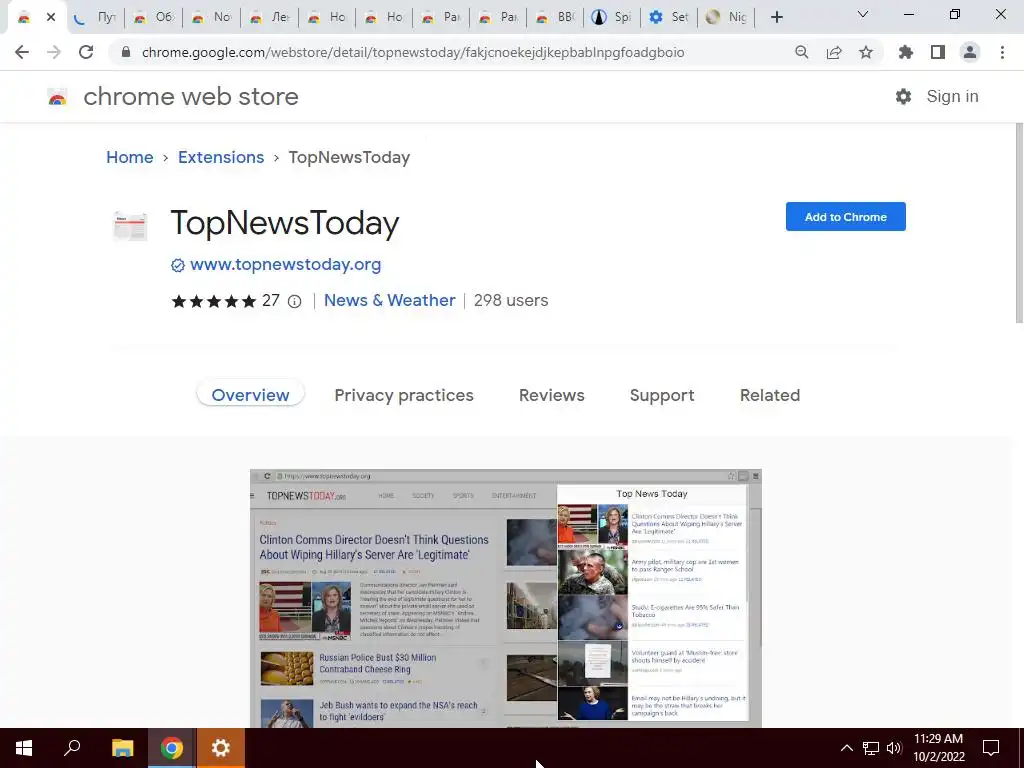This screenshot has height=768, width=1024.
Task: Click the Sign in link
Action: coord(952,97)
